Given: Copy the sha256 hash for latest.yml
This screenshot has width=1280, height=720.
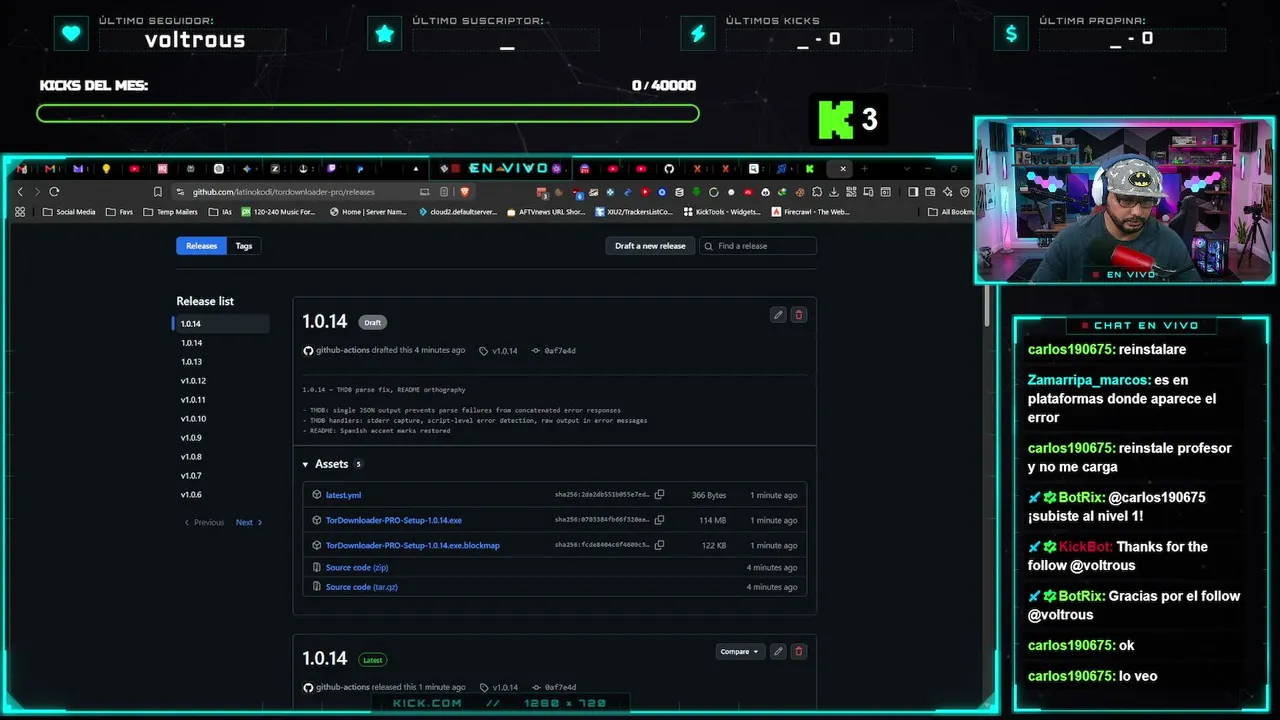Looking at the screenshot, I should point(659,495).
